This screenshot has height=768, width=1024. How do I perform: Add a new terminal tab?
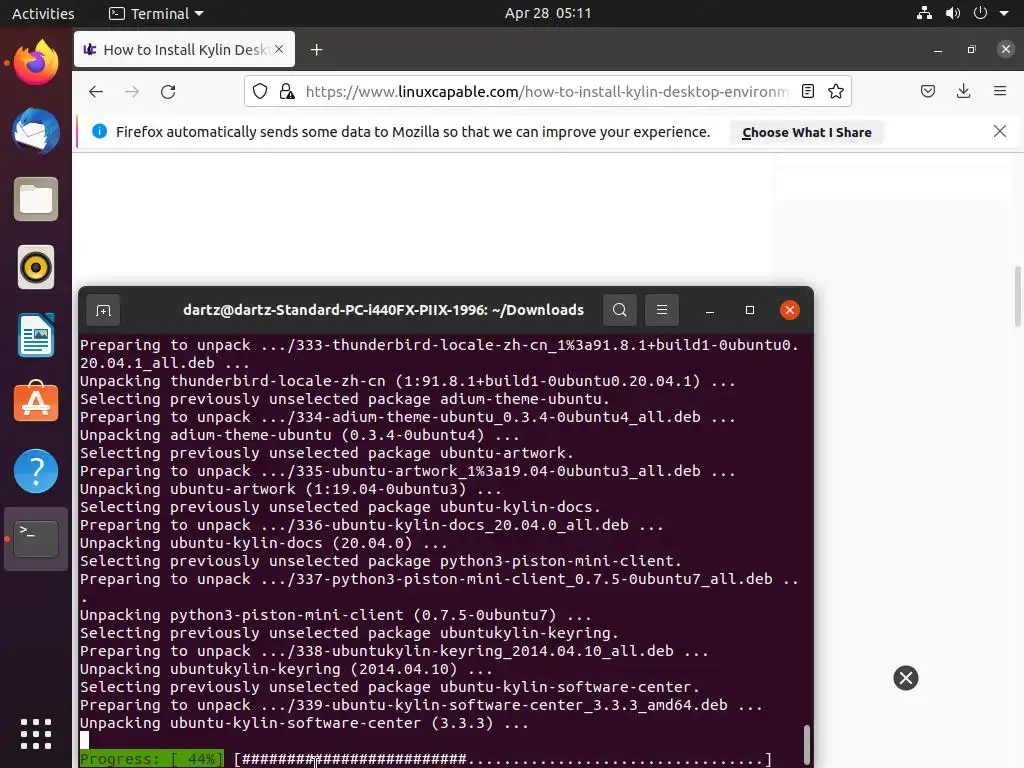(103, 310)
